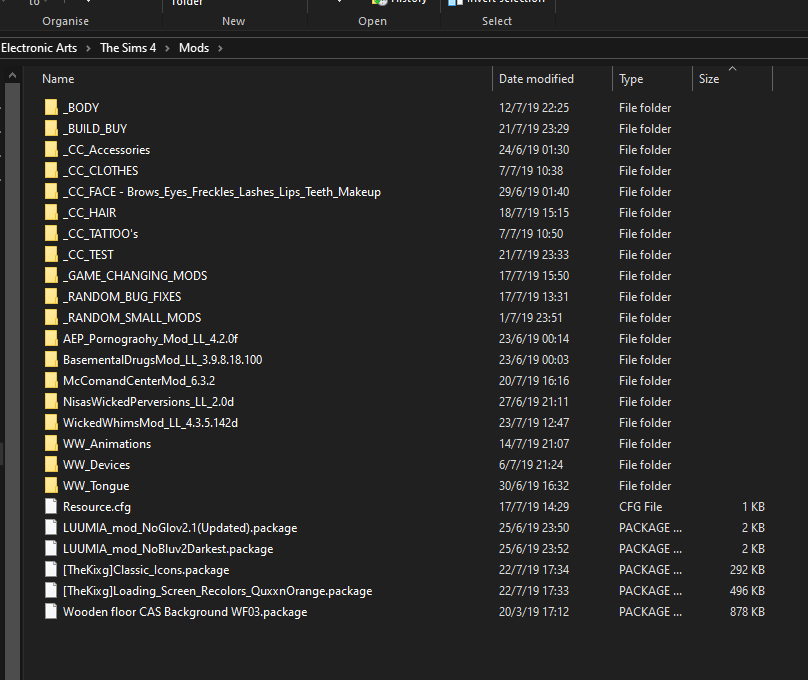Select the AEP mod LL_4.2.0f folder name
Image resolution: width=808 pixels, height=680 pixels.
click(150, 339)
